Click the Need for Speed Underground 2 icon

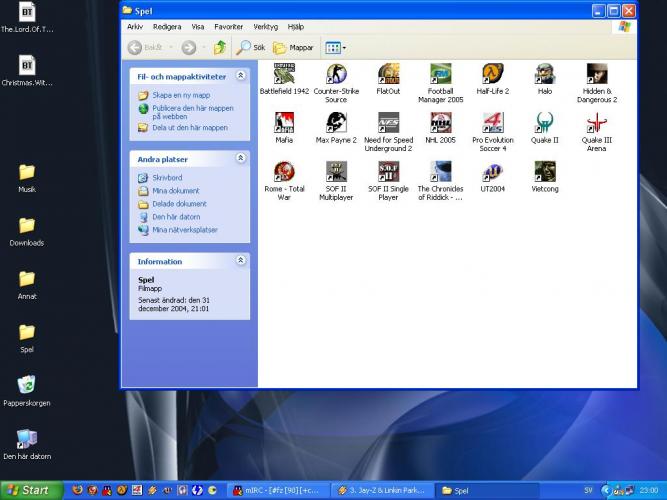(x=388, y=122)
